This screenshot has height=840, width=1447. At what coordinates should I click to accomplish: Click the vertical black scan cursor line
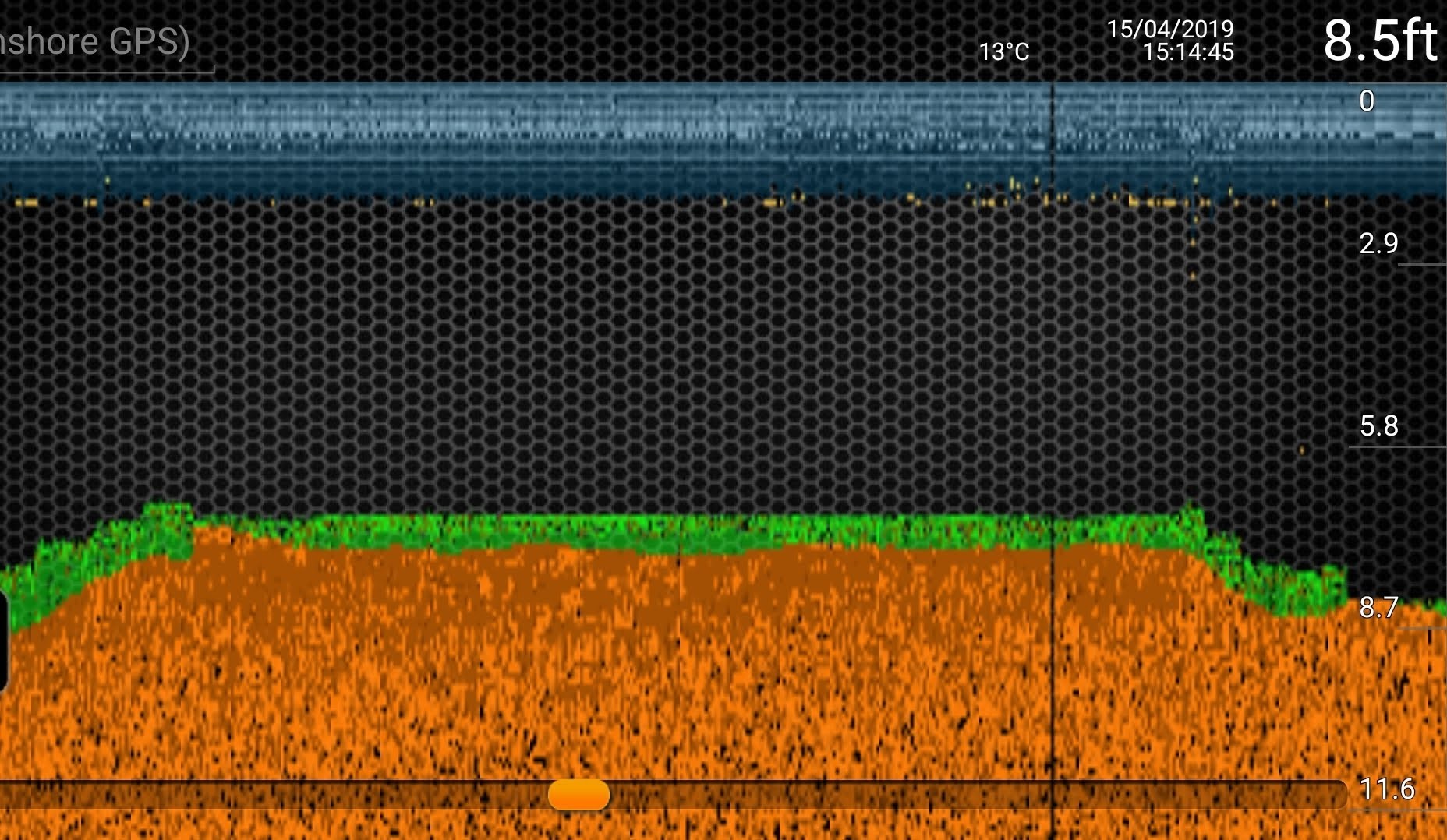point(1053,390)
